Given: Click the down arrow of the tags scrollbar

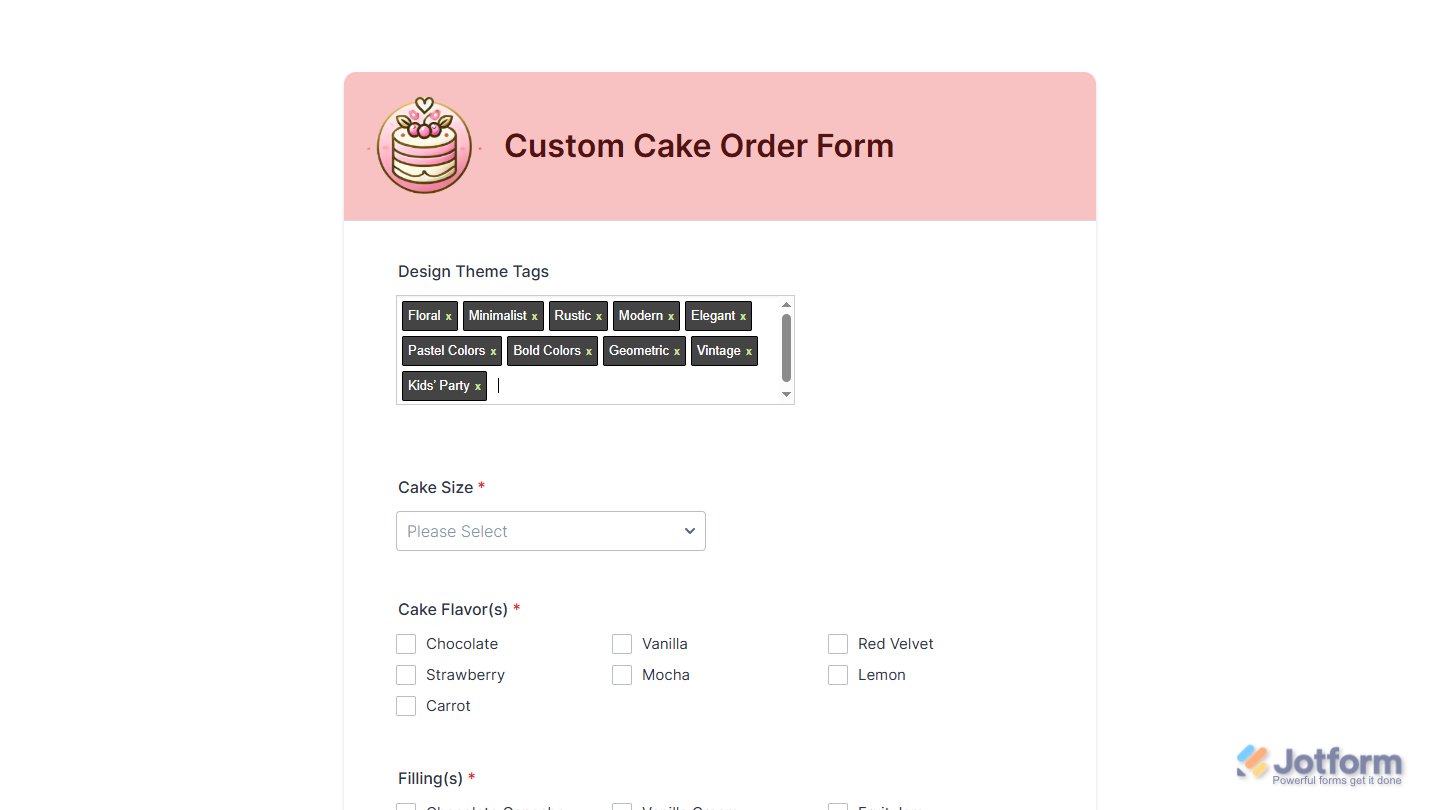Looking at the screenshot, I should pos(786,396).
